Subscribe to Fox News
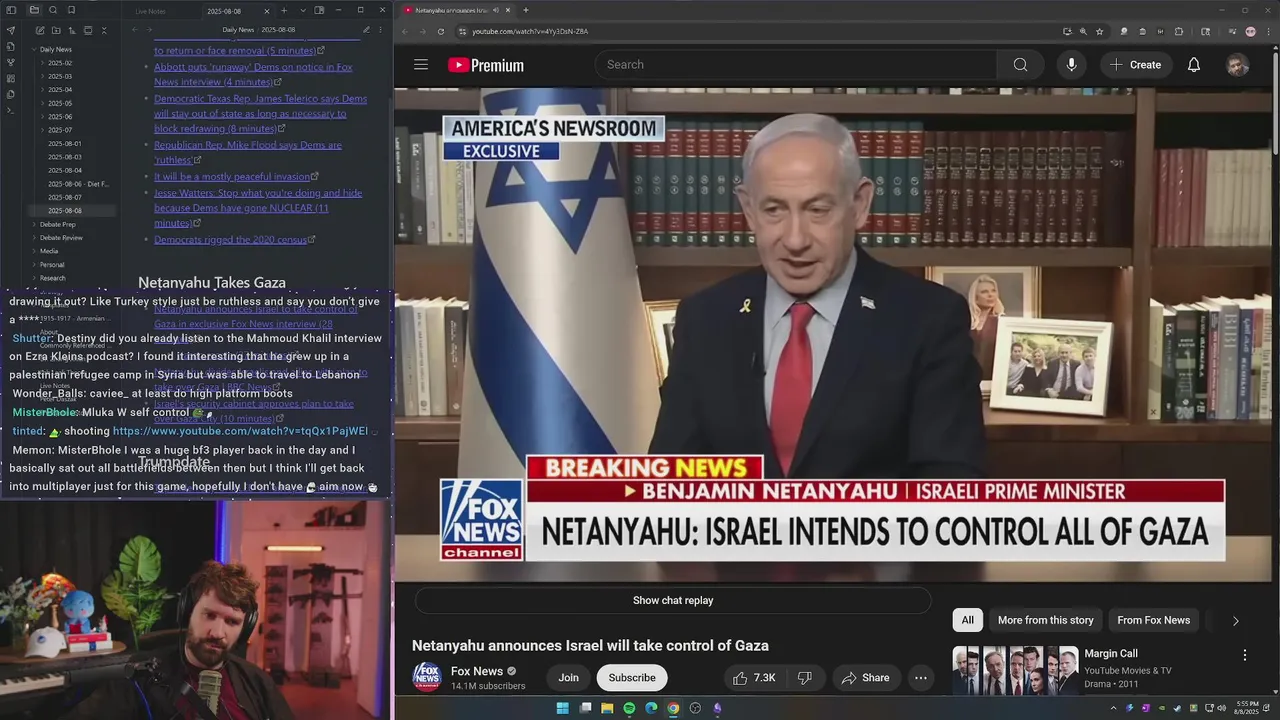1280x720 pixels. coord(632,678)
